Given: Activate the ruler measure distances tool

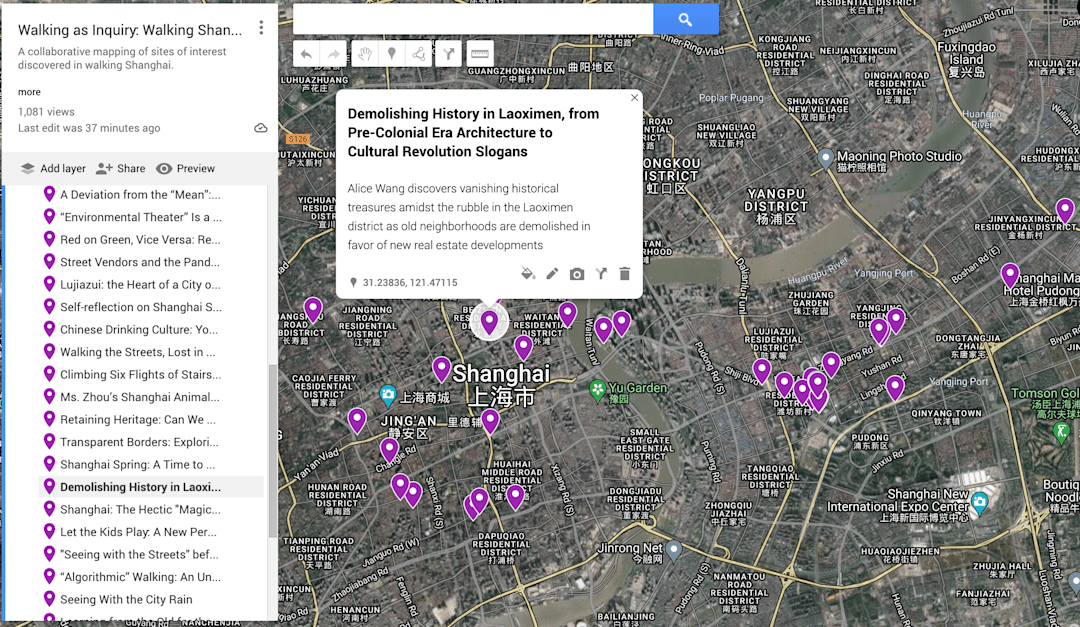Looking at the screenshot, I should (479, 54).
